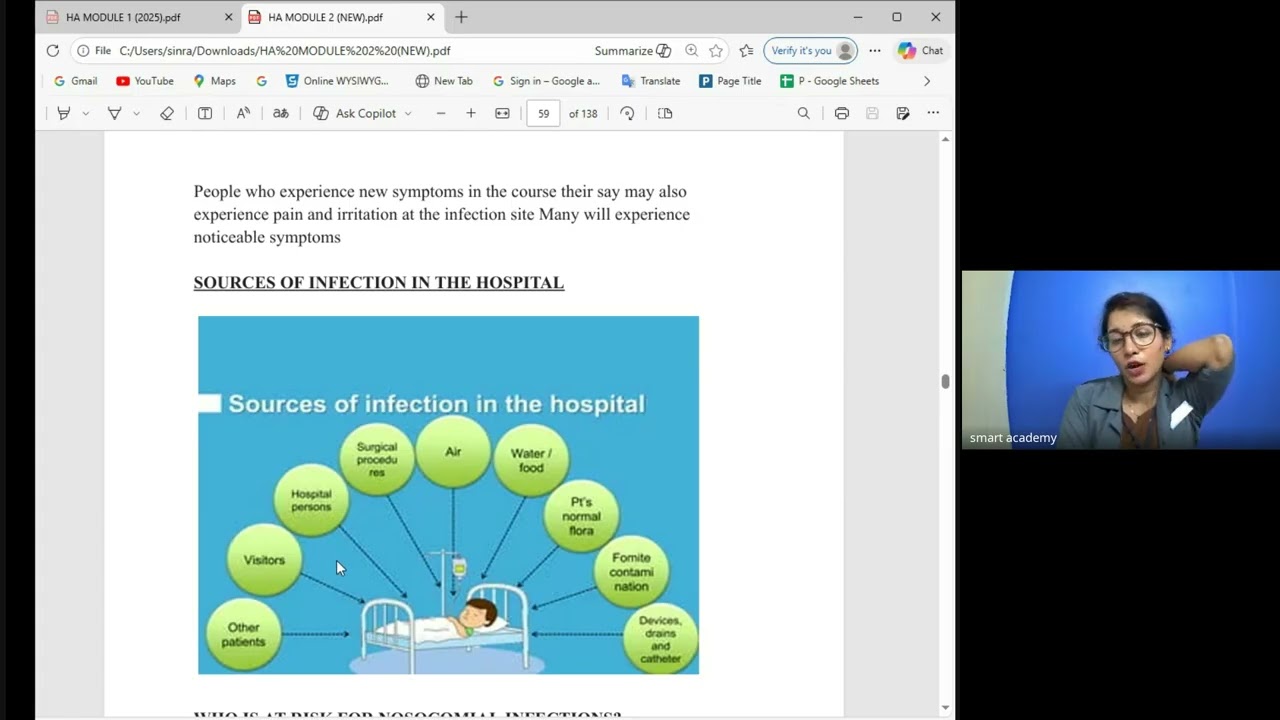Minimize the browser window
This screenshot has width=1280, height=720.
point(858,17)
